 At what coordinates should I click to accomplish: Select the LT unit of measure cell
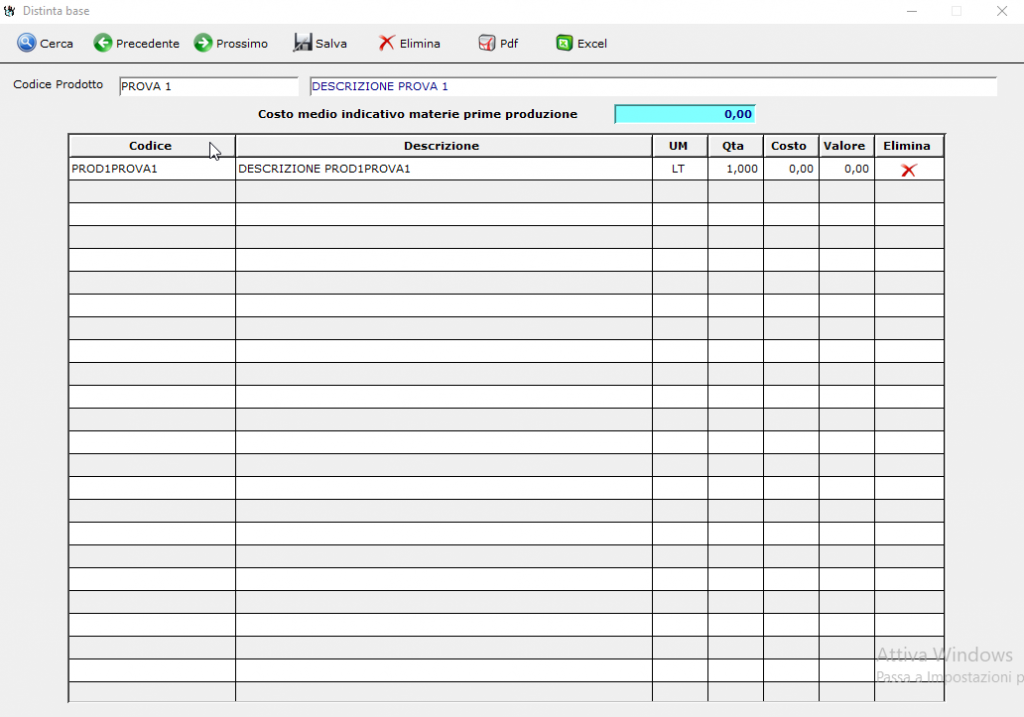click(x=678, y=169)
